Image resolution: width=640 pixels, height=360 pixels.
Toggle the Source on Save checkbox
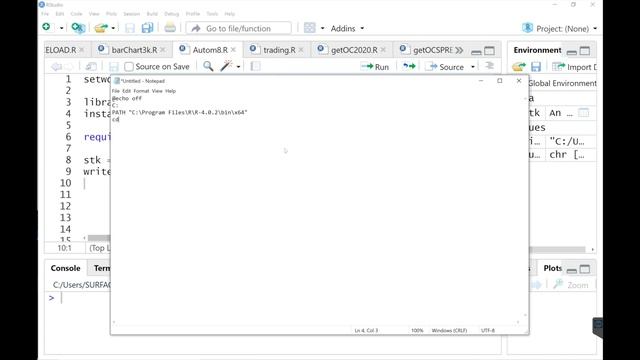[x=129, y=67]
